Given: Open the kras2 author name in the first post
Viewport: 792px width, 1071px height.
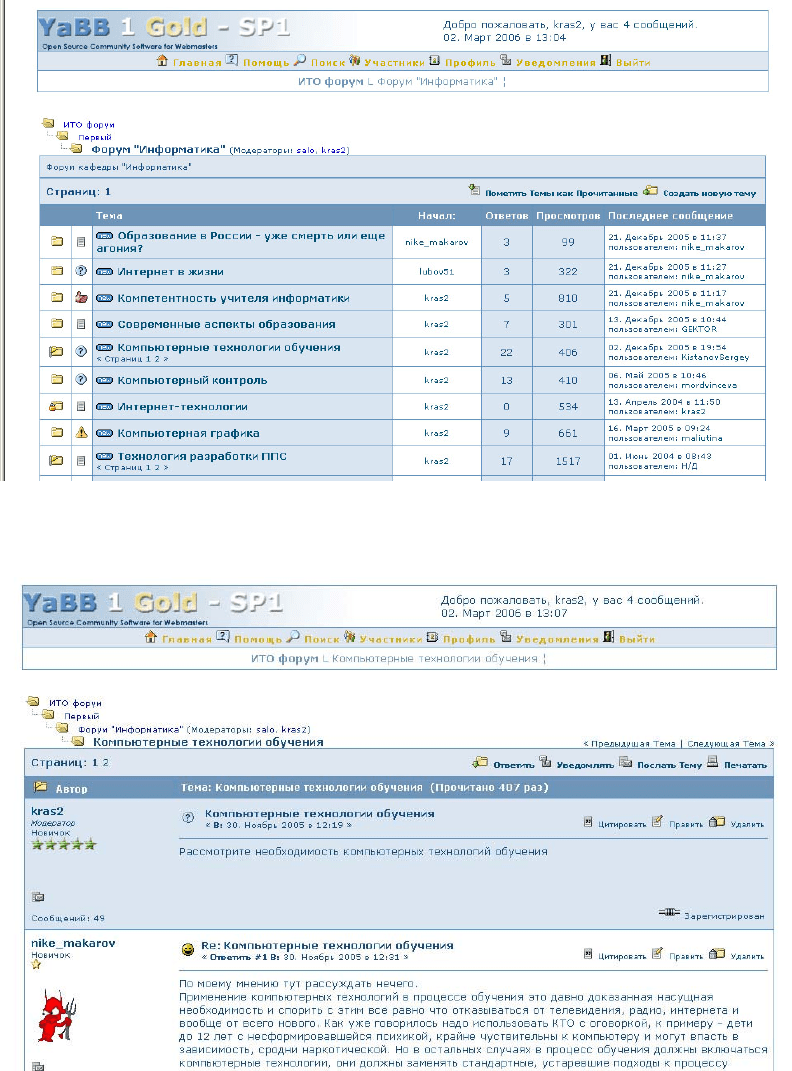Looking at the screenshot, I should pyautogui.click(x=47, y=811).
